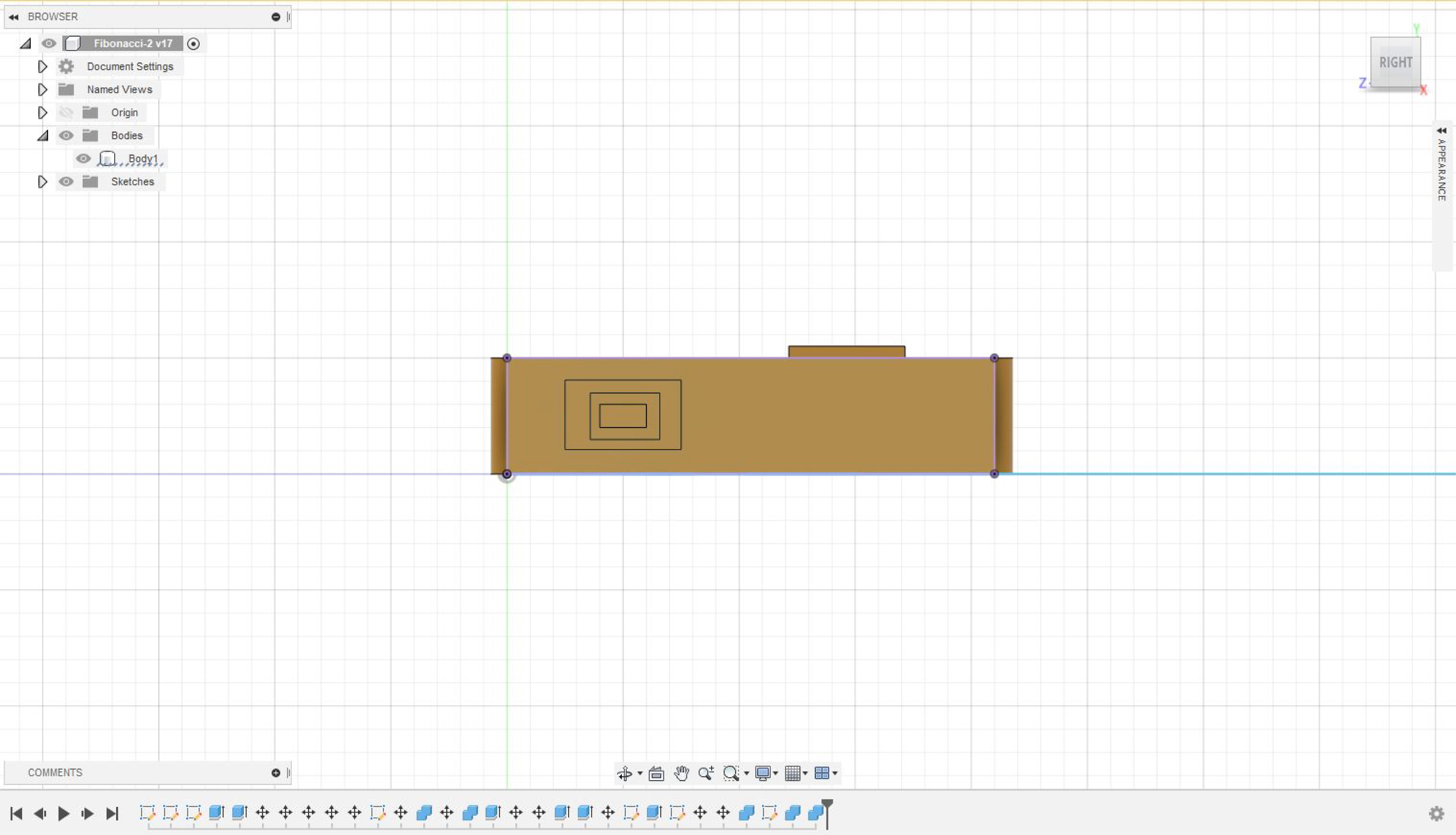Hide Body1 using its eye icon

coord(83,159)
